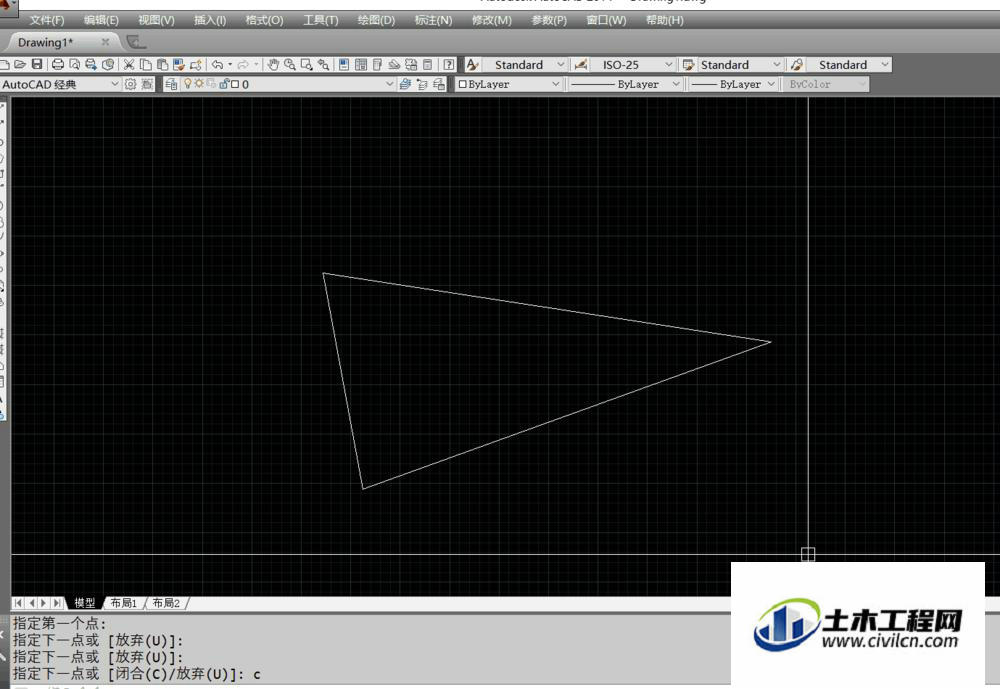Expand the undo history dropdown arrow
The image size is (1000, 689).
[x=230, y=64]
